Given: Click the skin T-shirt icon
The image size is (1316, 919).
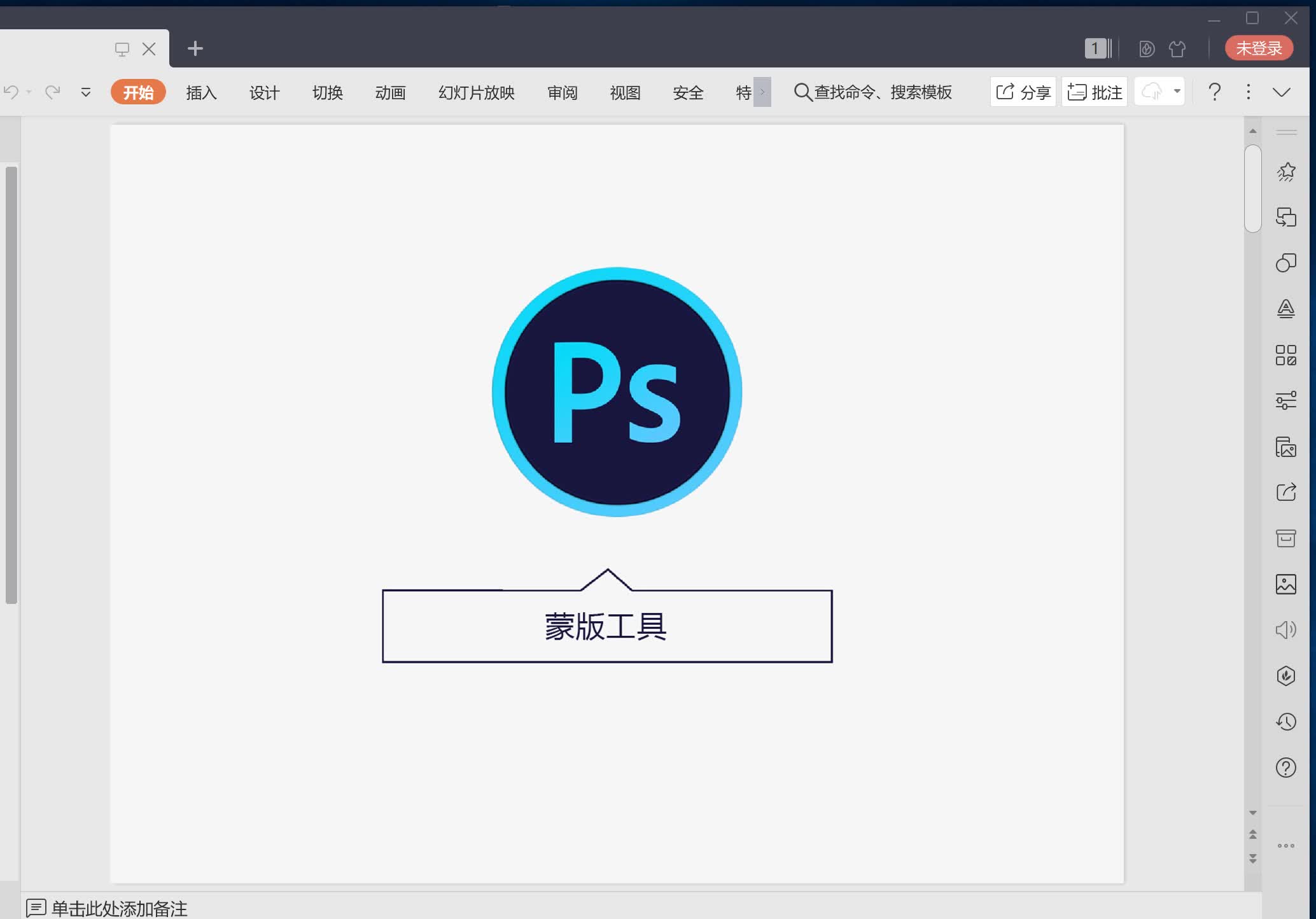Looking at the screenshot, I should click(x=1177, y=49).
